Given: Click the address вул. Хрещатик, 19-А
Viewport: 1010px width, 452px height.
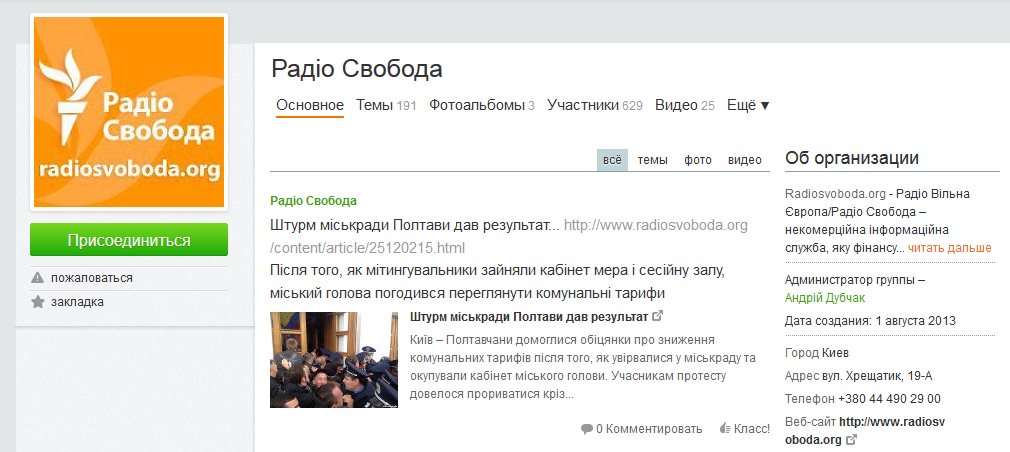Looking at the screenshot, I should tap(877, 376).
